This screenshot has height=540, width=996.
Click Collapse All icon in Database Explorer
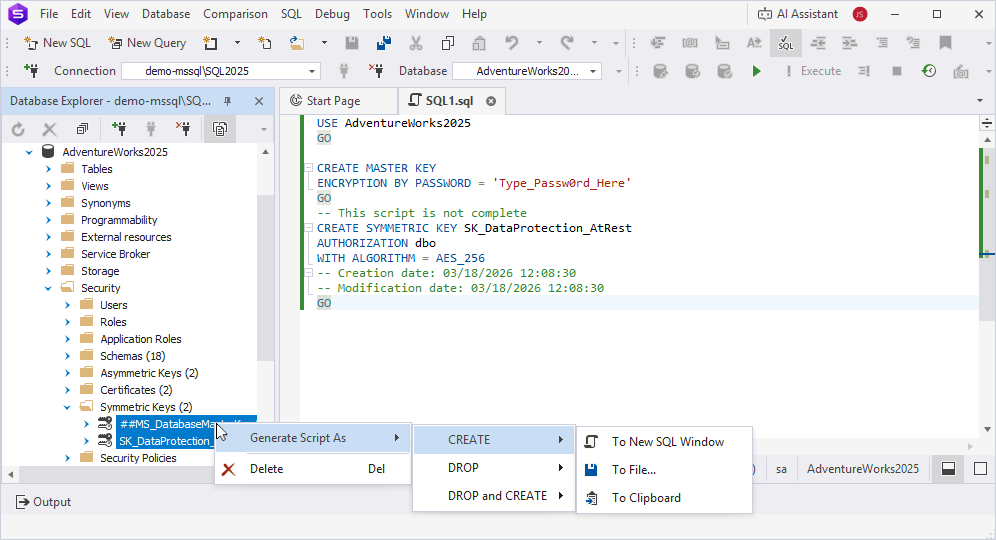(x=83, y=130)
